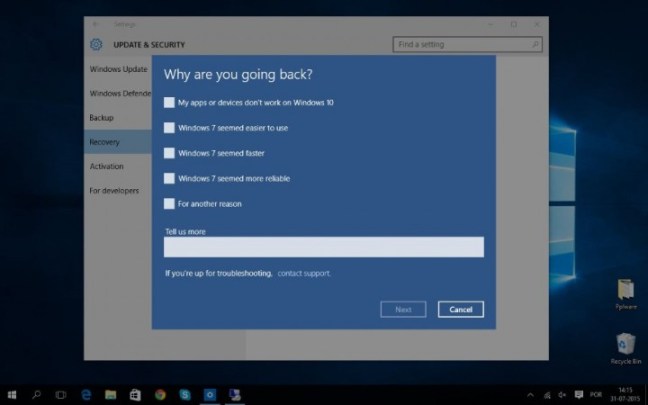Open File Explorer from the taskbar

111,395
